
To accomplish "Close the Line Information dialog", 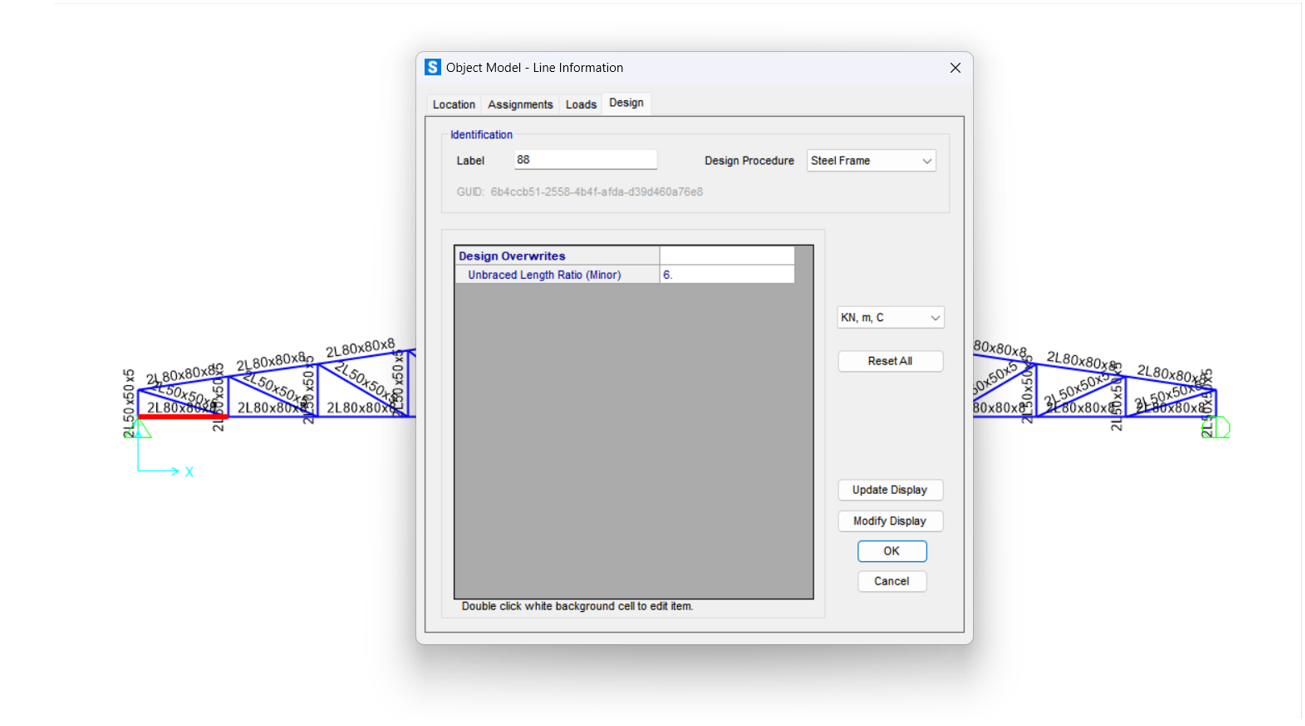I will [x=955, y=68].
